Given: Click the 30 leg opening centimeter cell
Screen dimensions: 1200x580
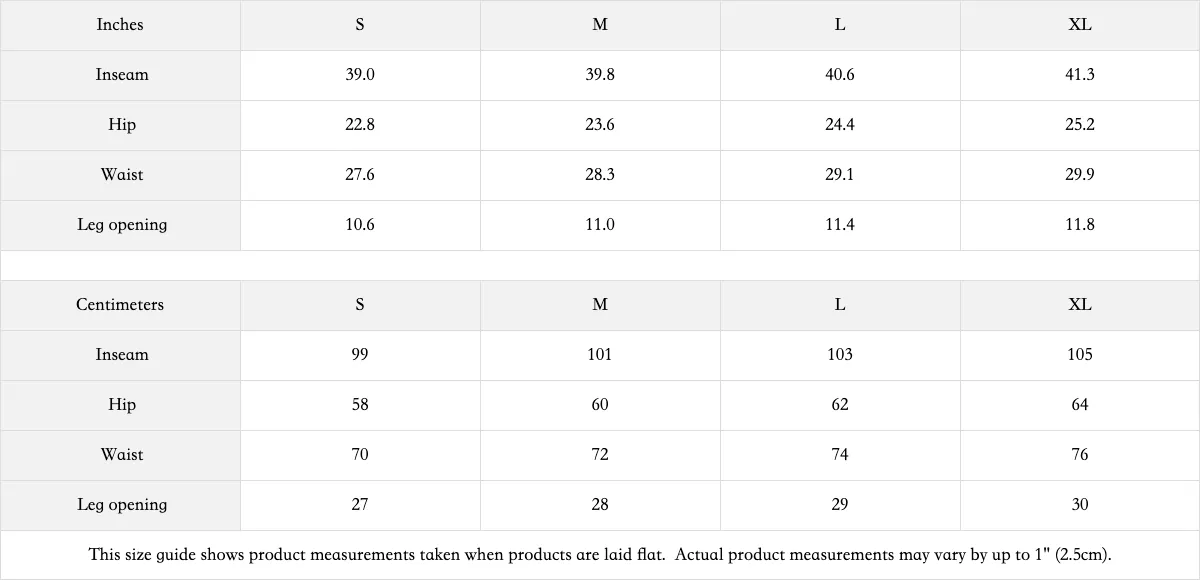Looking at the screenshot, I should pos(1080,505).
